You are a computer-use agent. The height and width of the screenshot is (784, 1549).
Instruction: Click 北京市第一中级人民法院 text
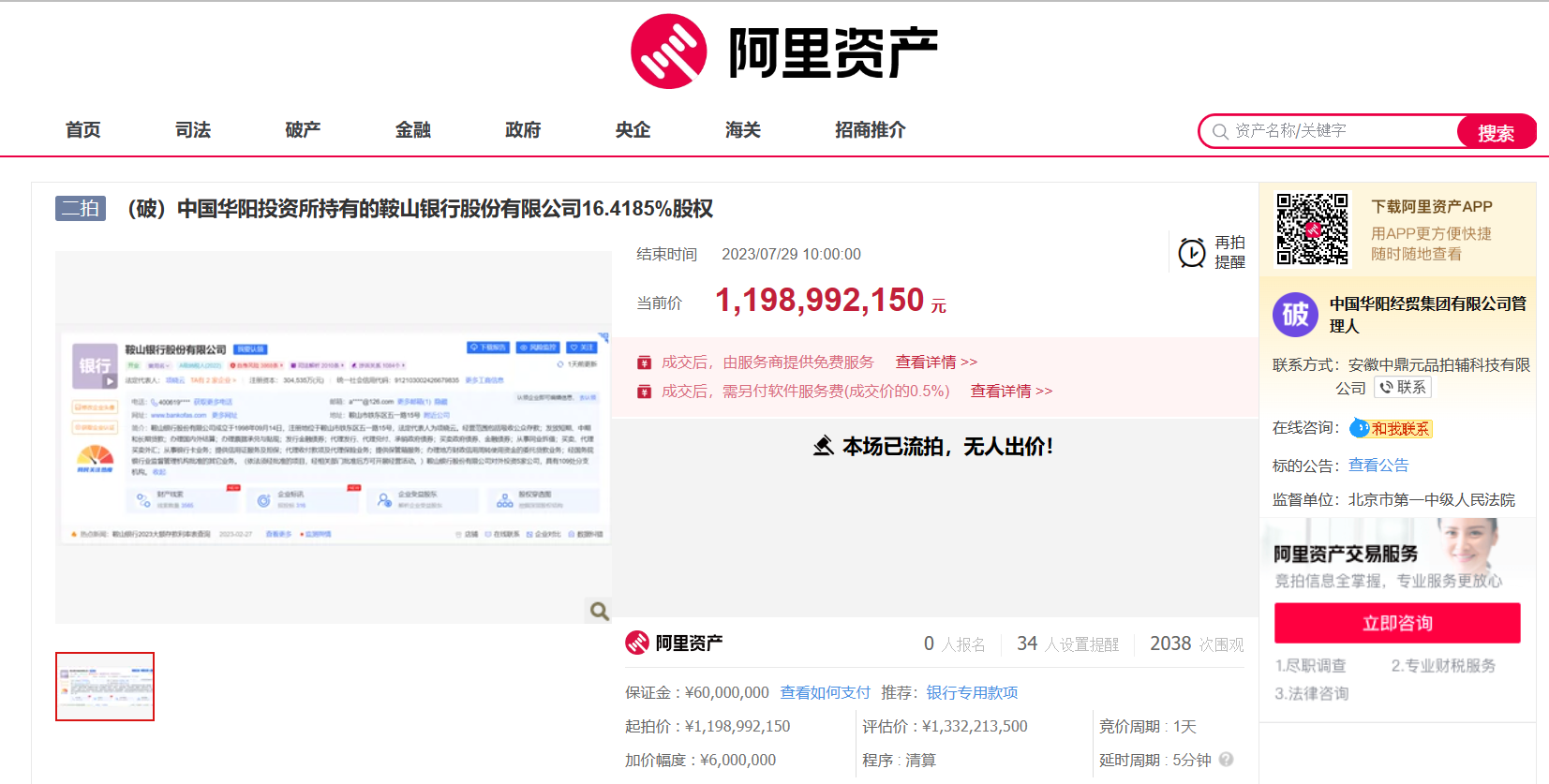[1432, 500]
